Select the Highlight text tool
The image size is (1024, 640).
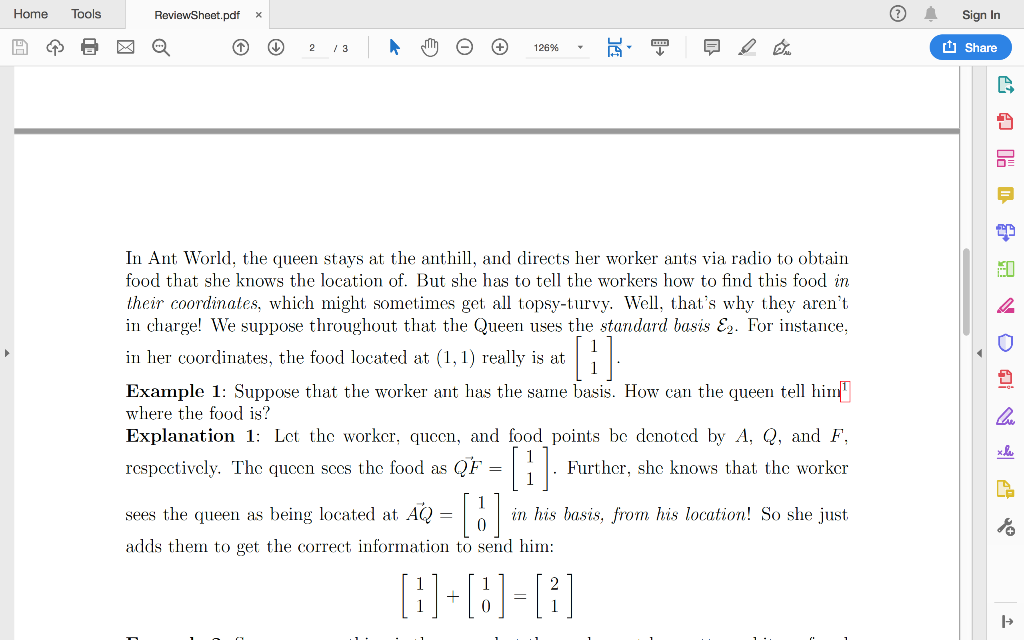coord(747,47)
